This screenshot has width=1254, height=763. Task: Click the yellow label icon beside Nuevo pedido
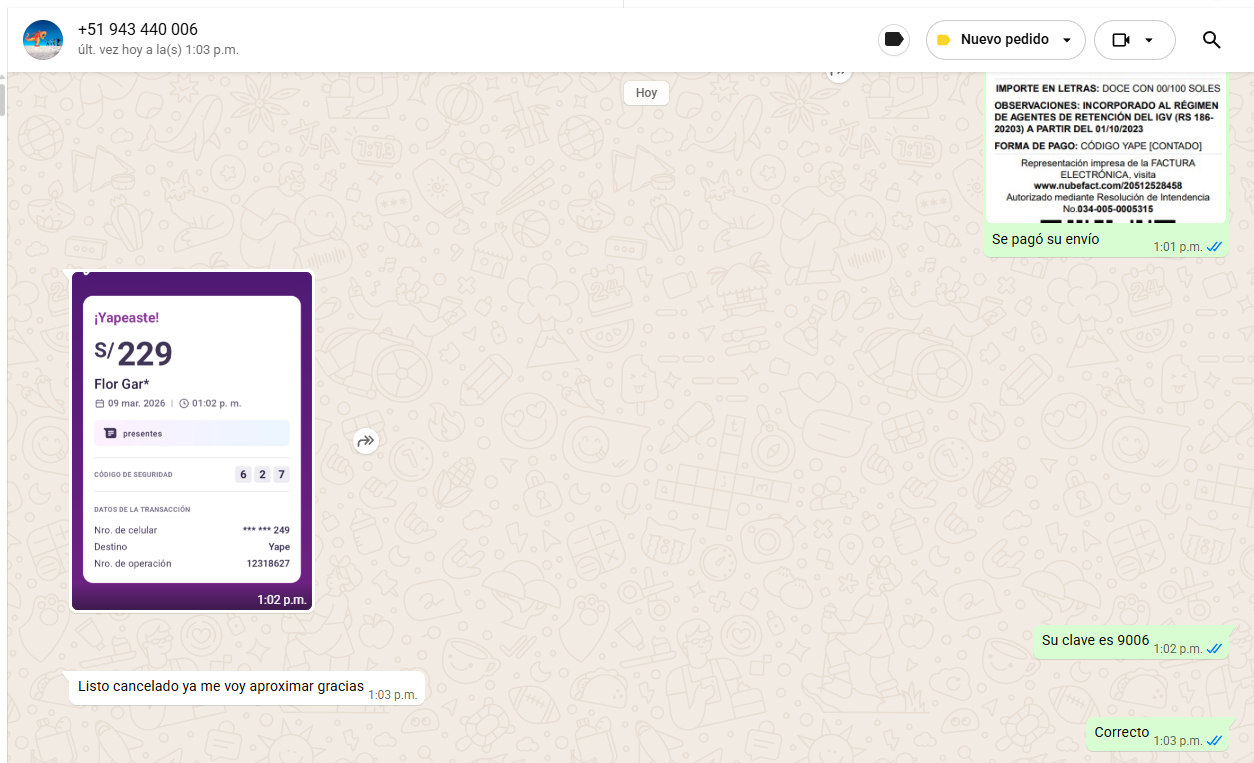tap(943, 40)
